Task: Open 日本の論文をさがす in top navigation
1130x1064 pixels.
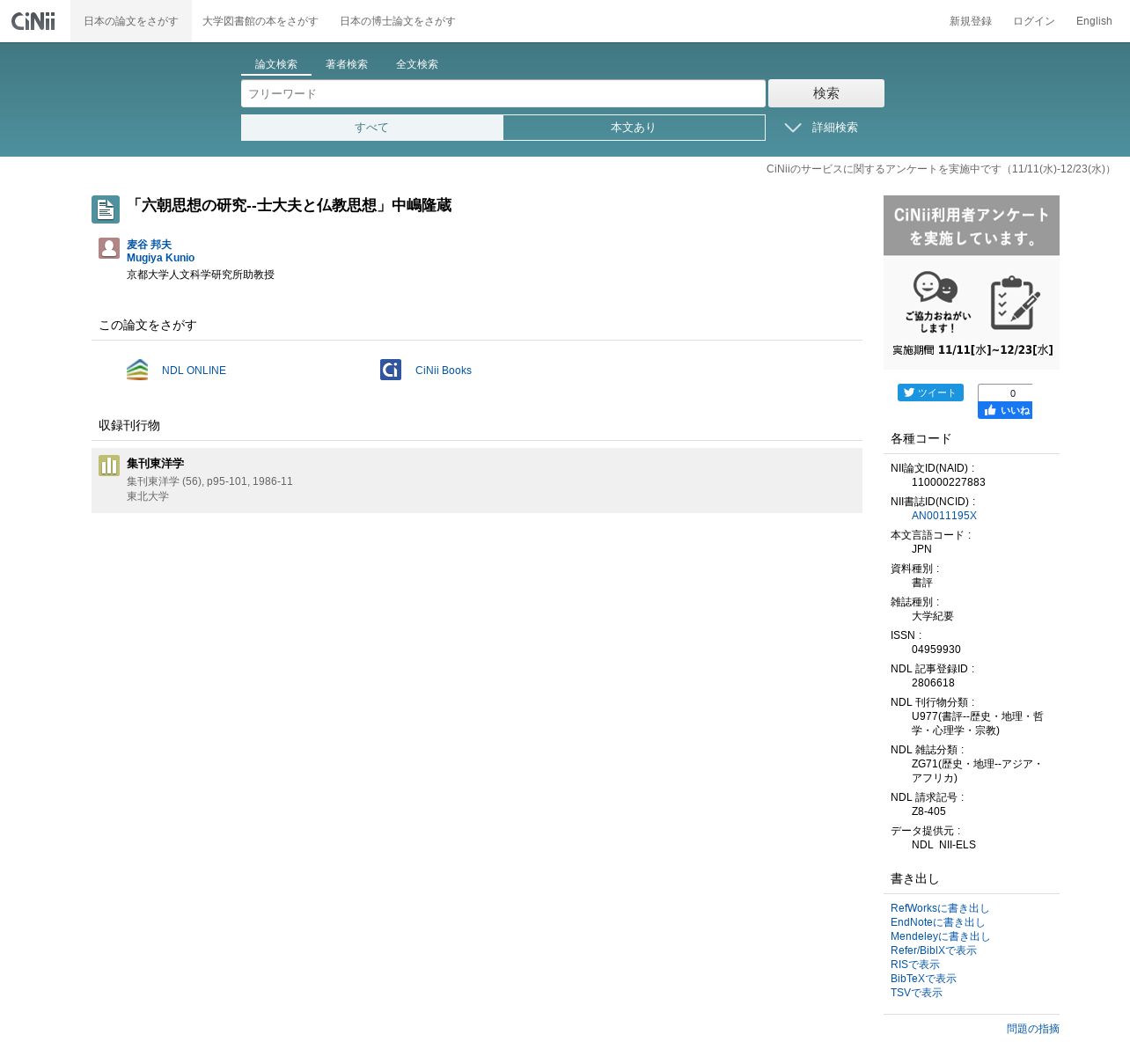Action: click(x=131, y=21)
